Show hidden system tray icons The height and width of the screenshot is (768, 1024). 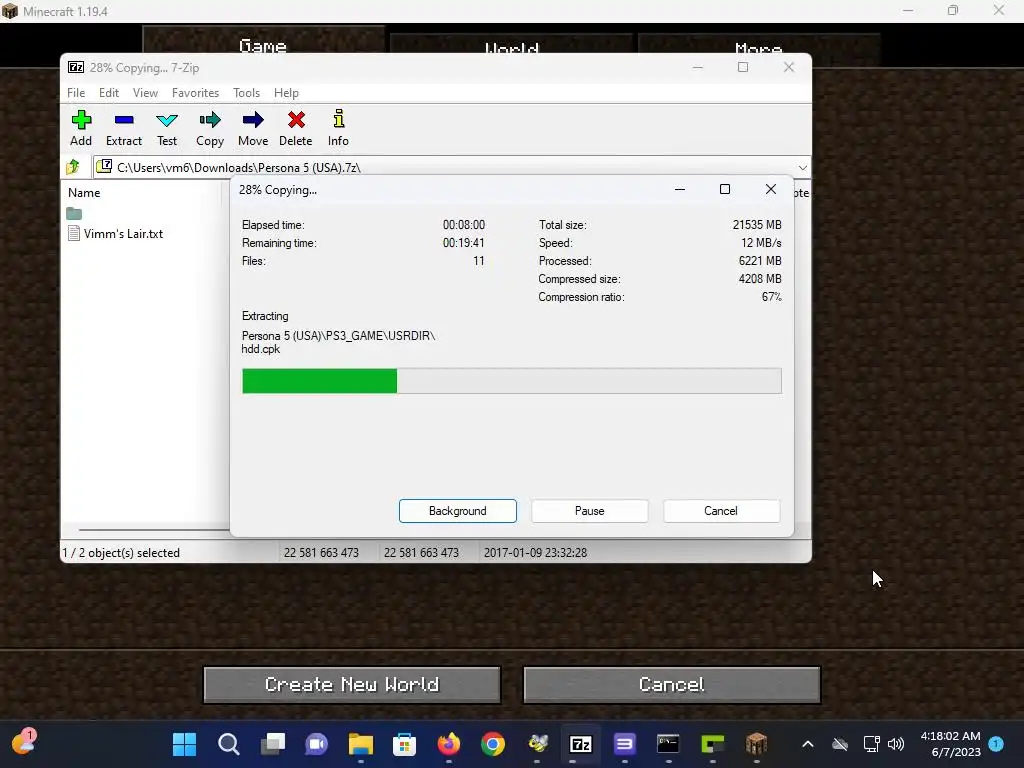[x=808, y=744]
